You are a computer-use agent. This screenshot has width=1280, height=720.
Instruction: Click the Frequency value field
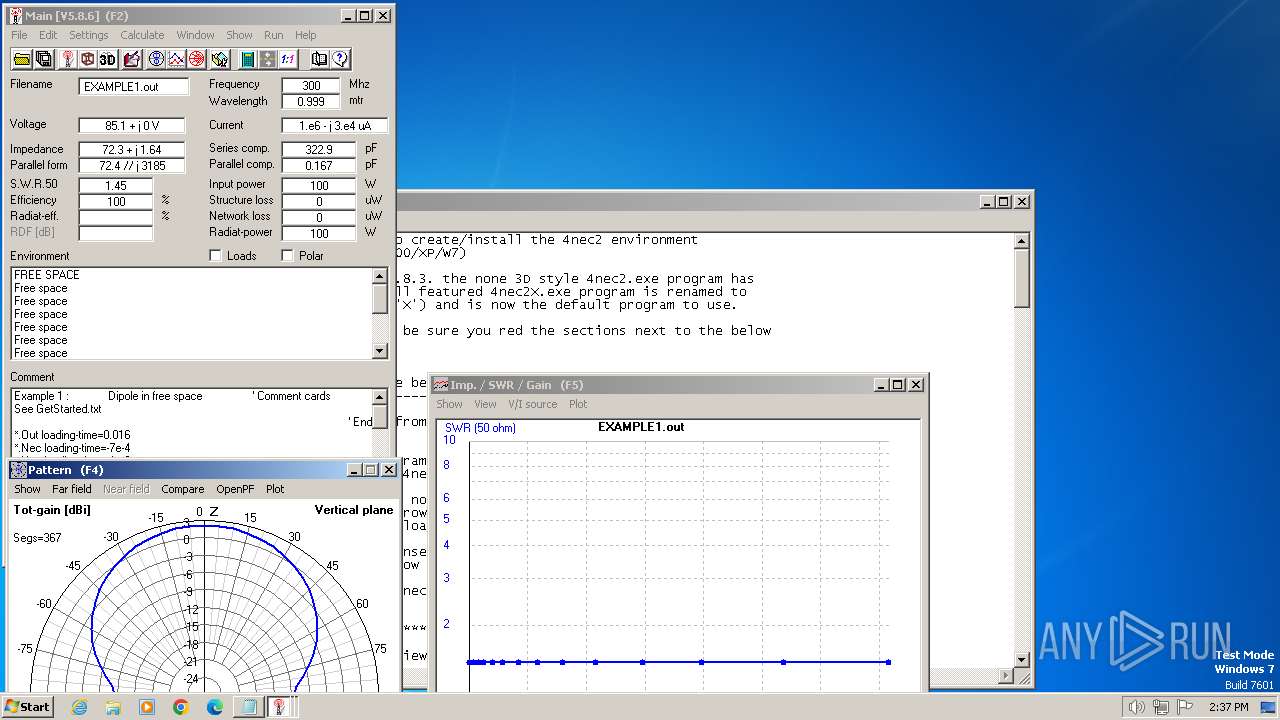311,86
